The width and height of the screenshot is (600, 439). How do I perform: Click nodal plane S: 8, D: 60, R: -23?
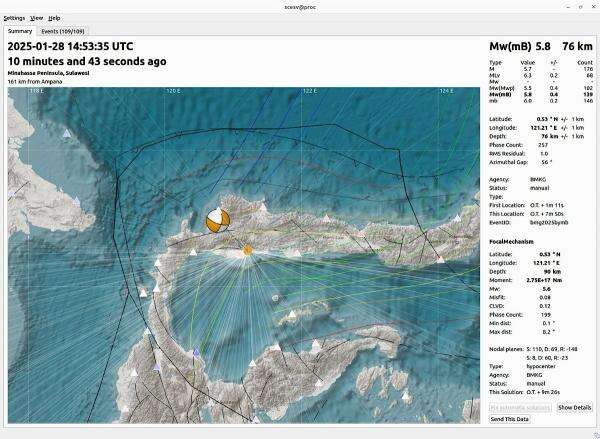pyautogui.click(x=547, y=358)
